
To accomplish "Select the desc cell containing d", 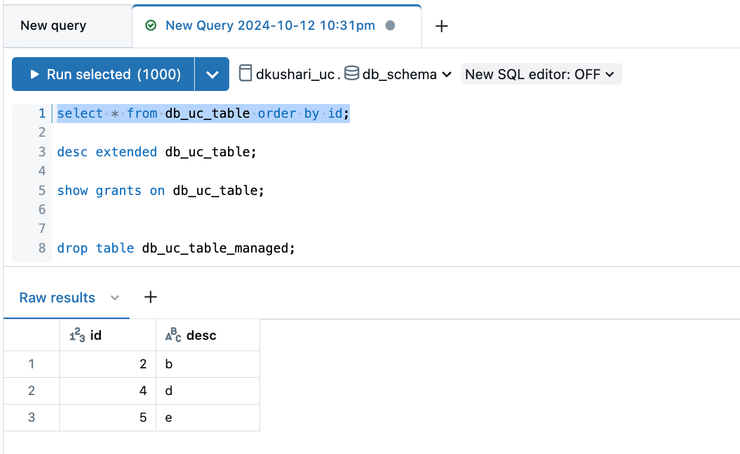I will point(208,391).
